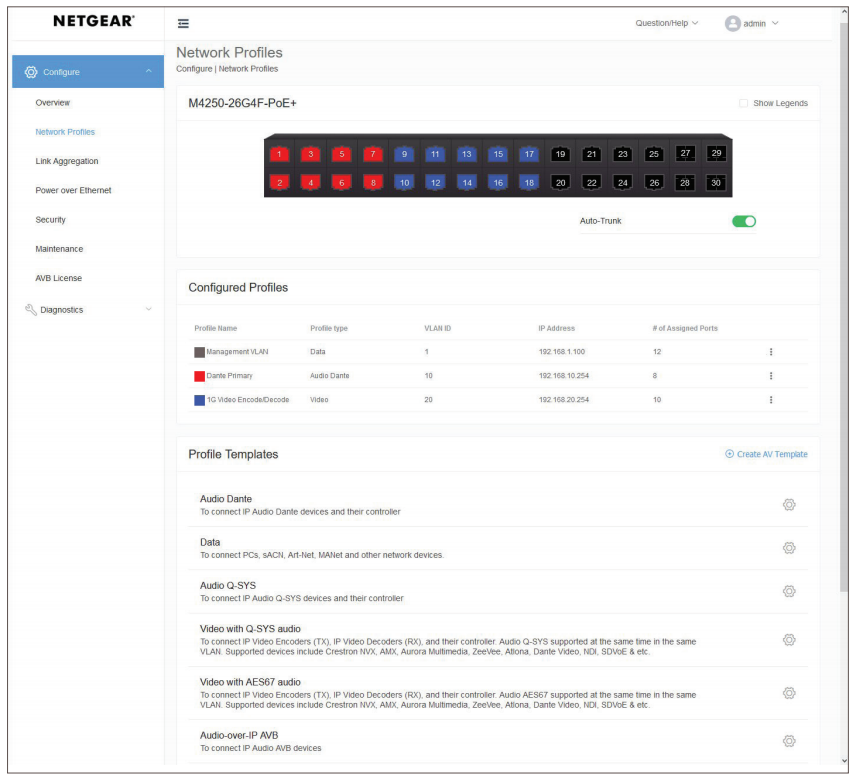Viewport: 856px width, 780px height.
Task: Click the Video with AES67 audio title
Action: coord(250,682)
